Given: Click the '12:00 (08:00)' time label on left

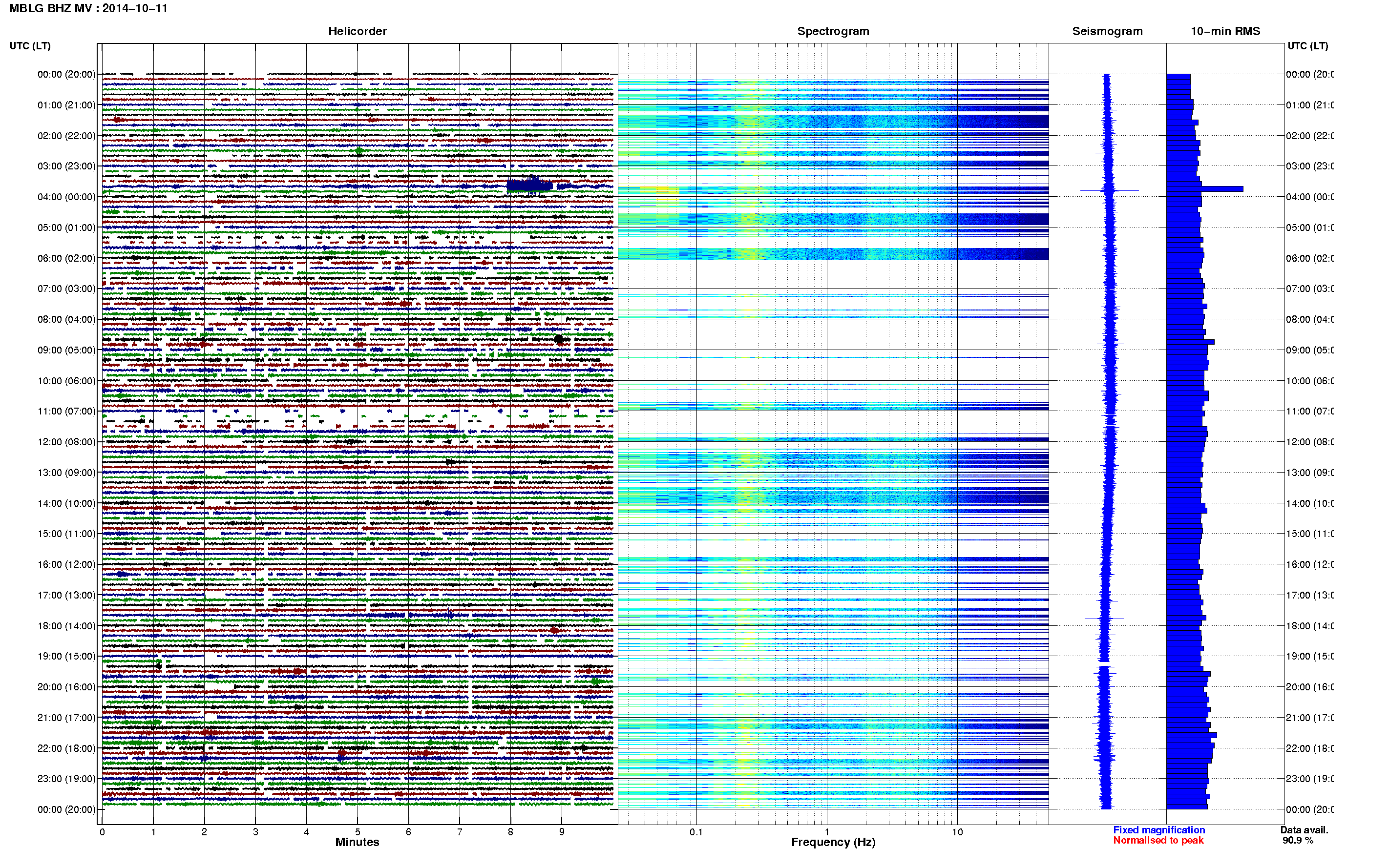Looking at the screenshot, I should (66, 442).
